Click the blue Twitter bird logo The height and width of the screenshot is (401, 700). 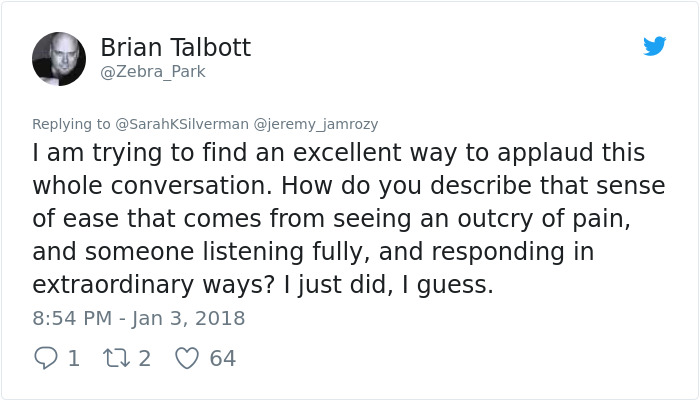coord(654,46)
